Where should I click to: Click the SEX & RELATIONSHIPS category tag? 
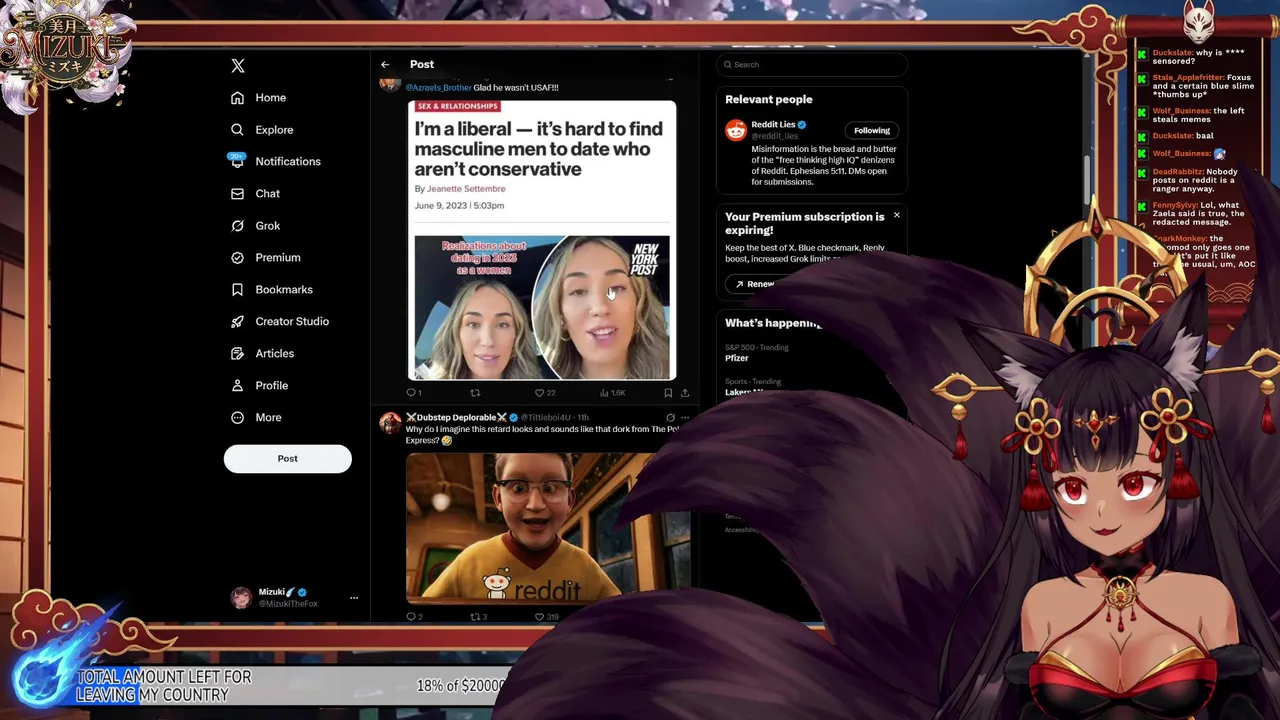(457, 106)
